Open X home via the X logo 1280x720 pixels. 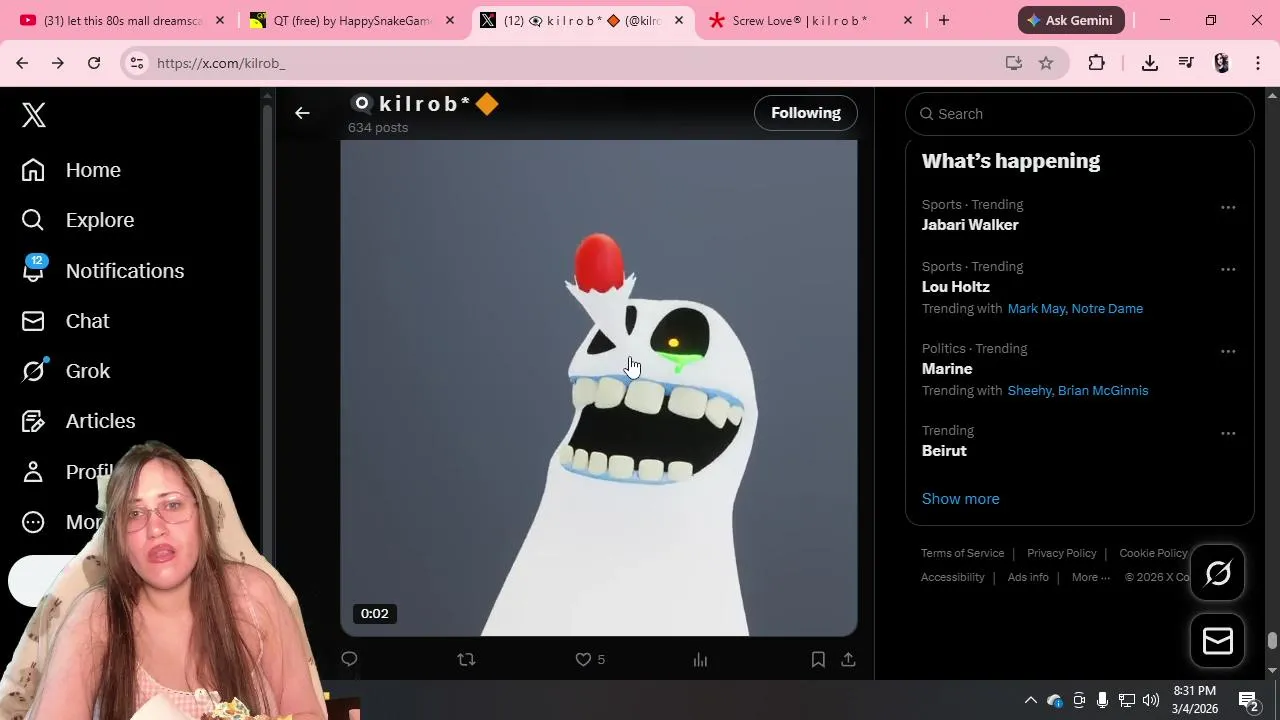coord(34,115)
